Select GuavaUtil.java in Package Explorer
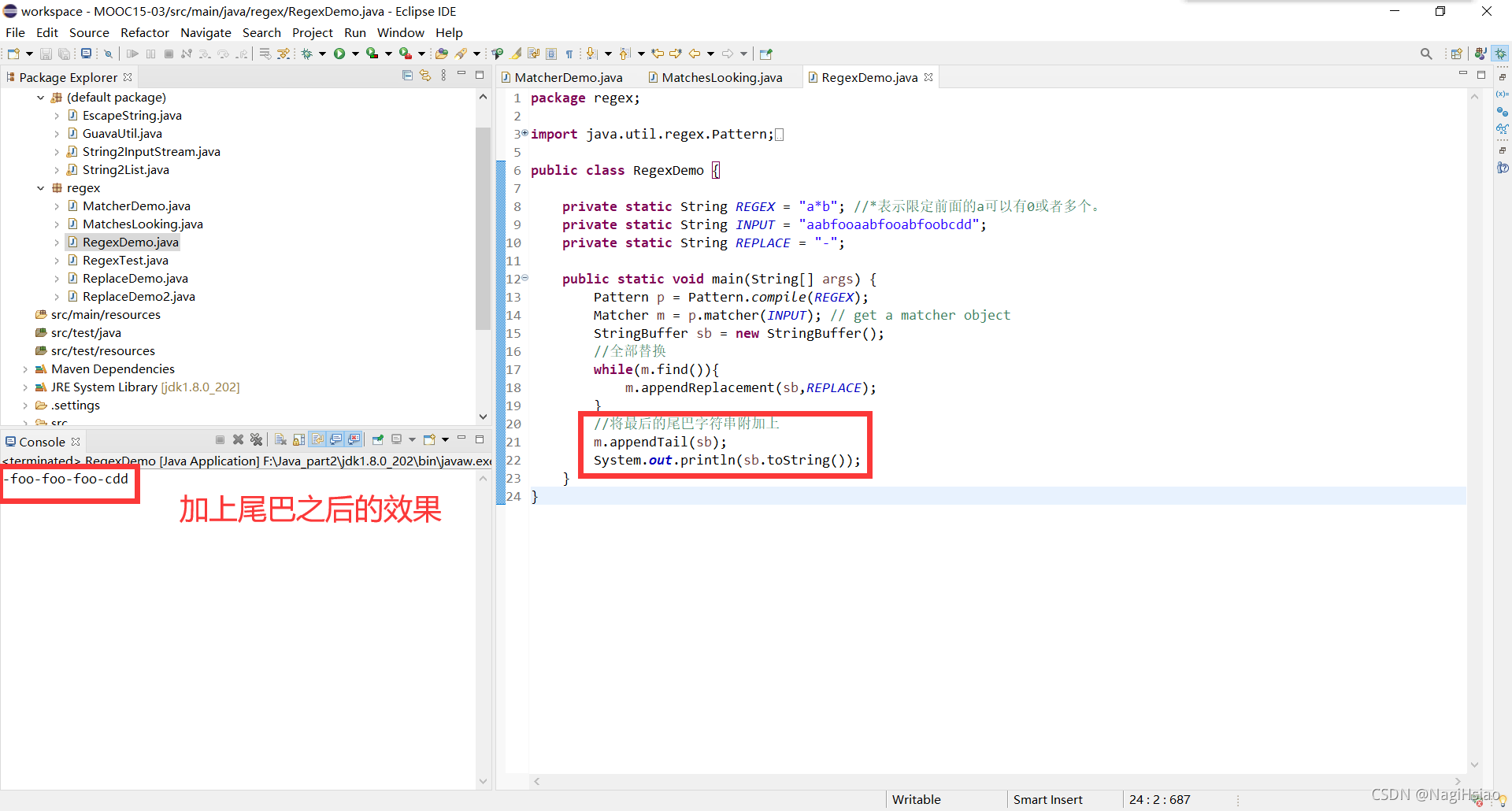Viewport: 1512px width, 811px height. tap(122, 134)
